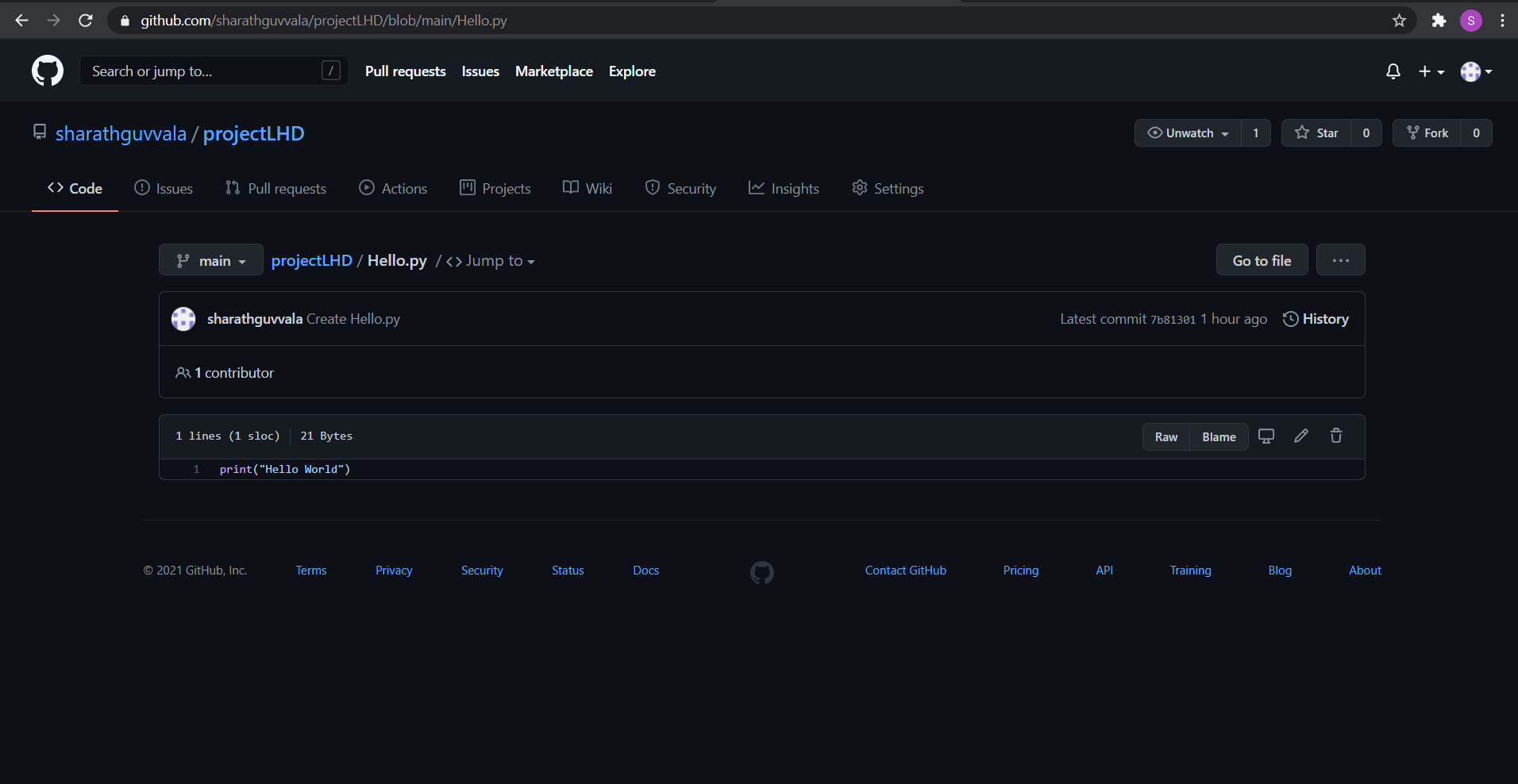1518x784 pixels.
Task: Open the Unwatch notifications dropdown
Action: tap(1189, 133)
